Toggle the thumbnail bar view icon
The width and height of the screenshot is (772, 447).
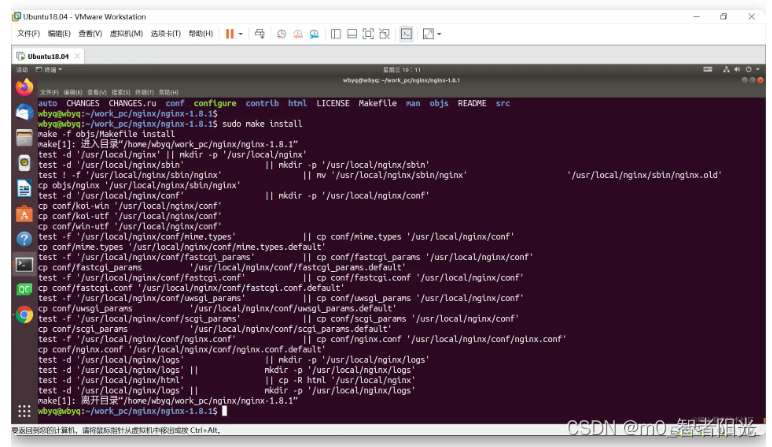352,34
